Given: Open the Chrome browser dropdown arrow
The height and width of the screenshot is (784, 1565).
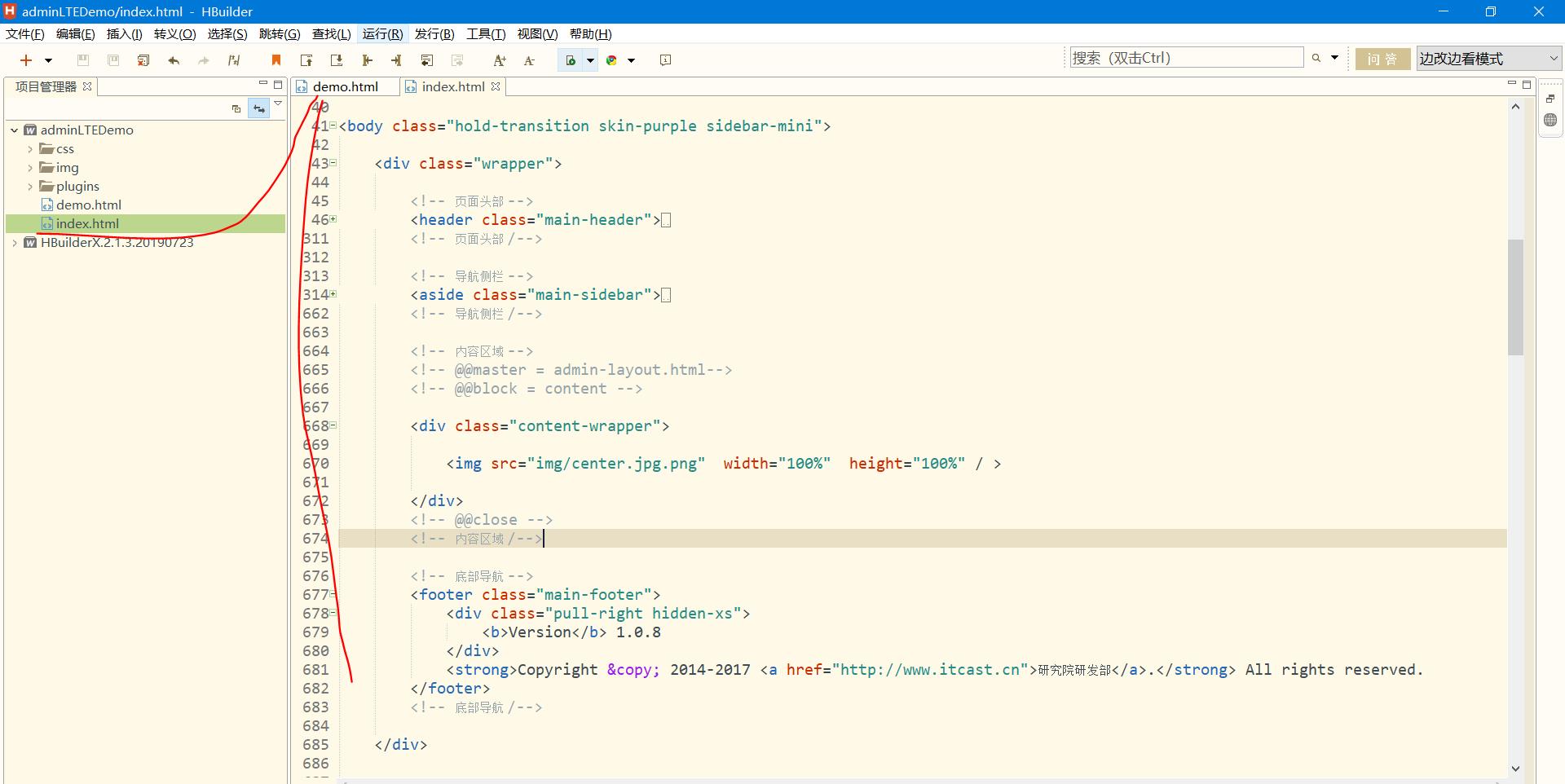Looking at the screenshot, I should (x=631, y=60).
